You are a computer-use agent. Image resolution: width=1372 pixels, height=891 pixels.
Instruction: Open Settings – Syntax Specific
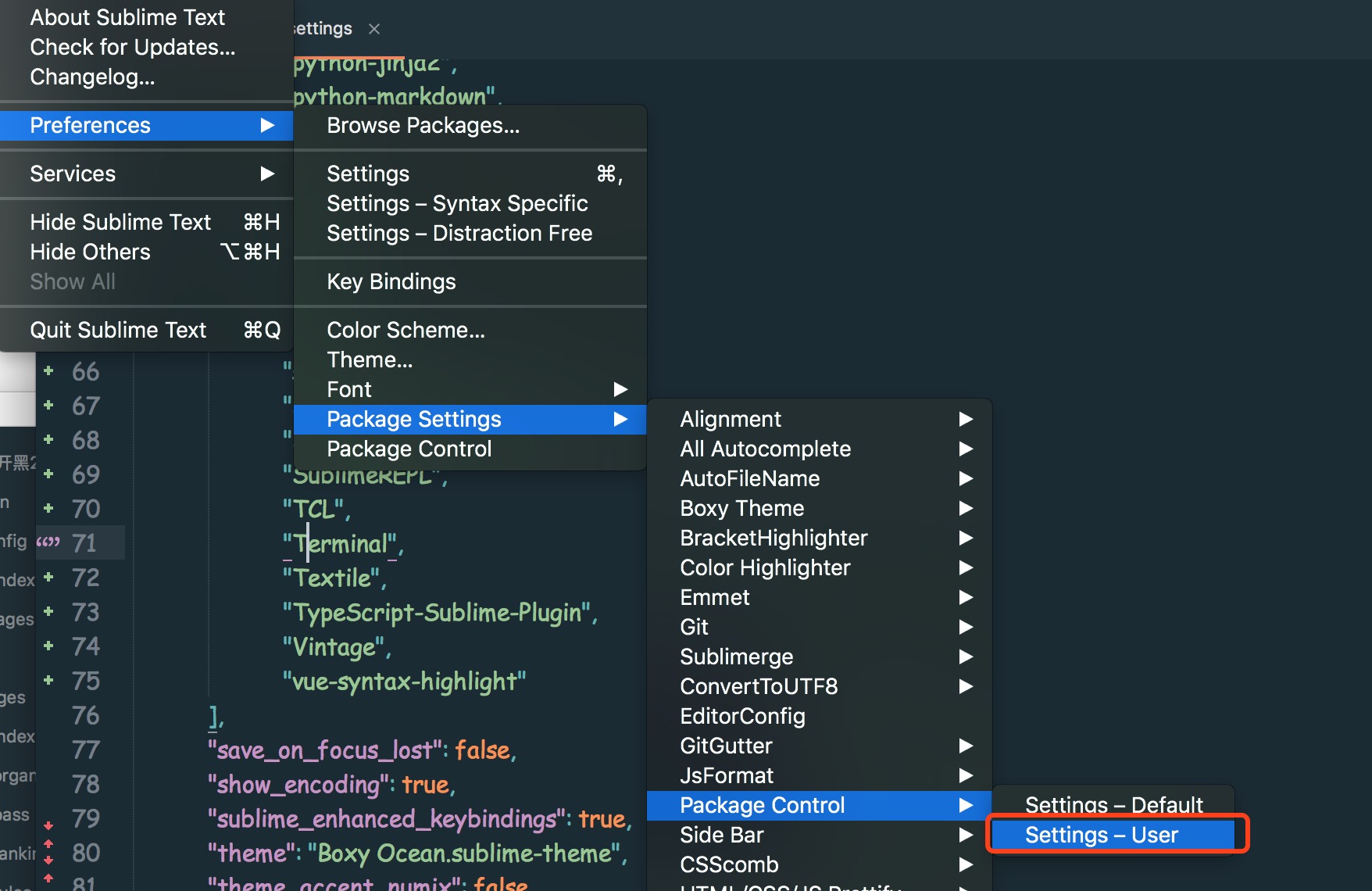coord(470,203)
